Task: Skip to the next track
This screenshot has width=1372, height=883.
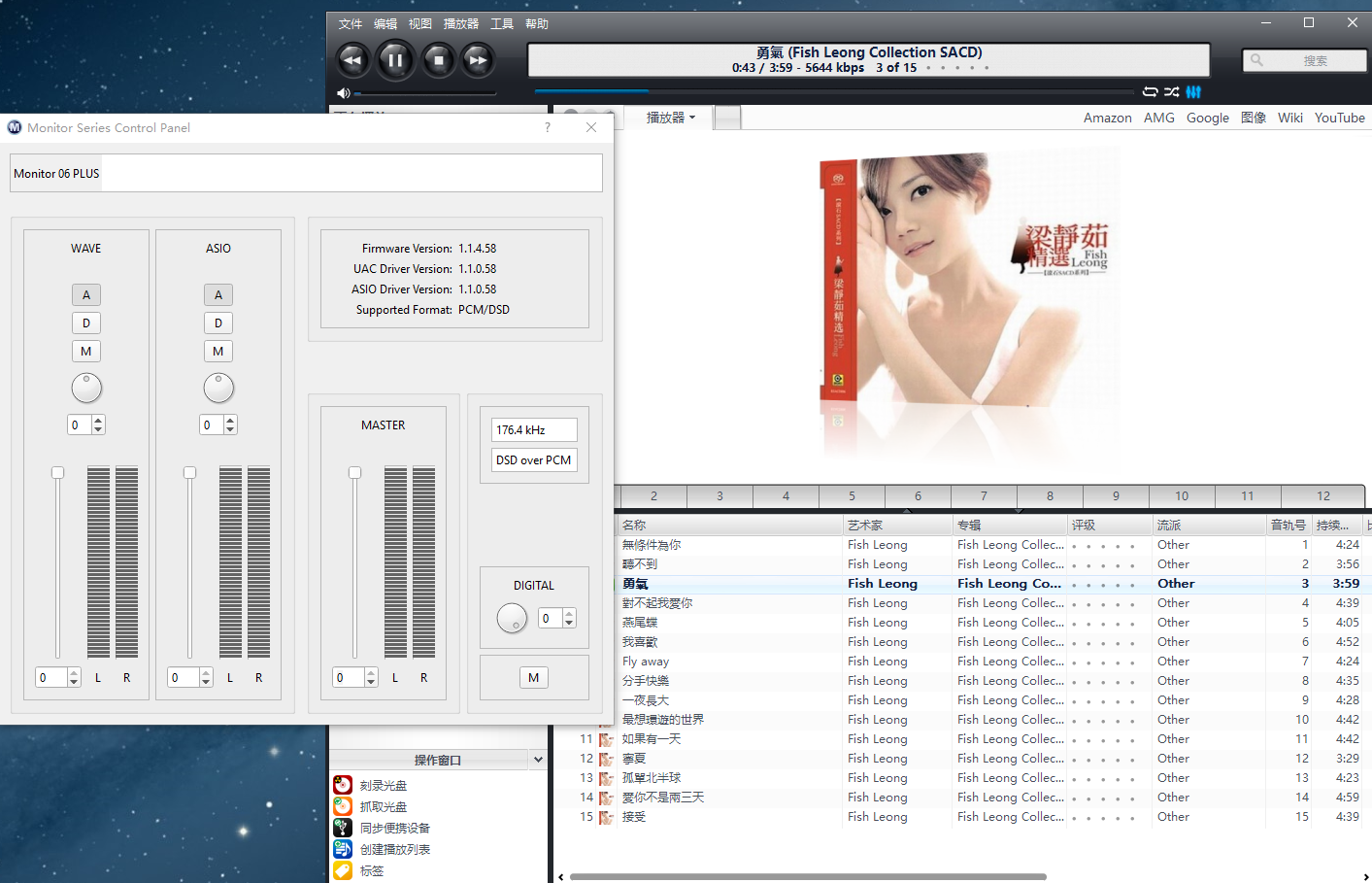Action: point(478,60)
